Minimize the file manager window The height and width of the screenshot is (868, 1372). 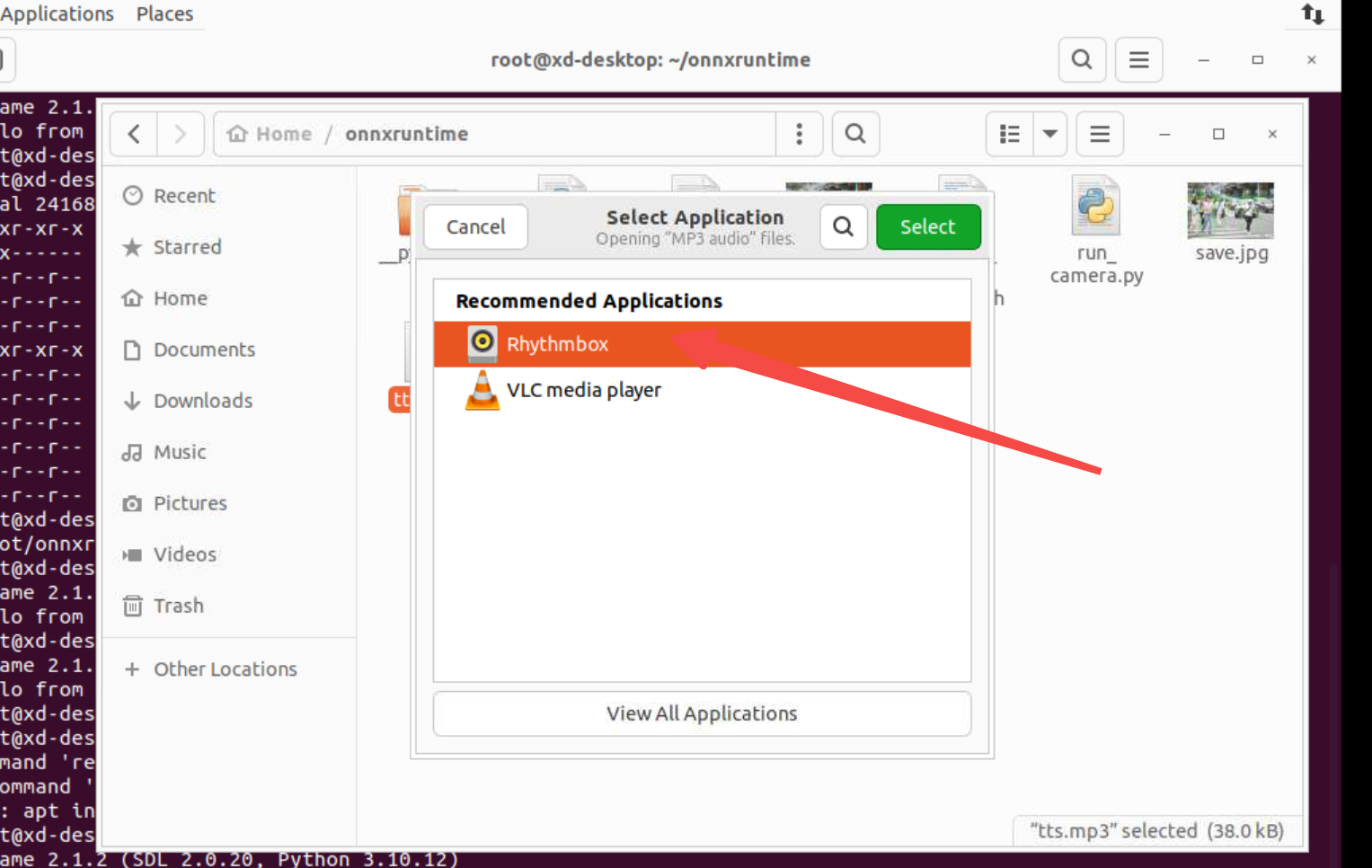[x=1164, y=134]
